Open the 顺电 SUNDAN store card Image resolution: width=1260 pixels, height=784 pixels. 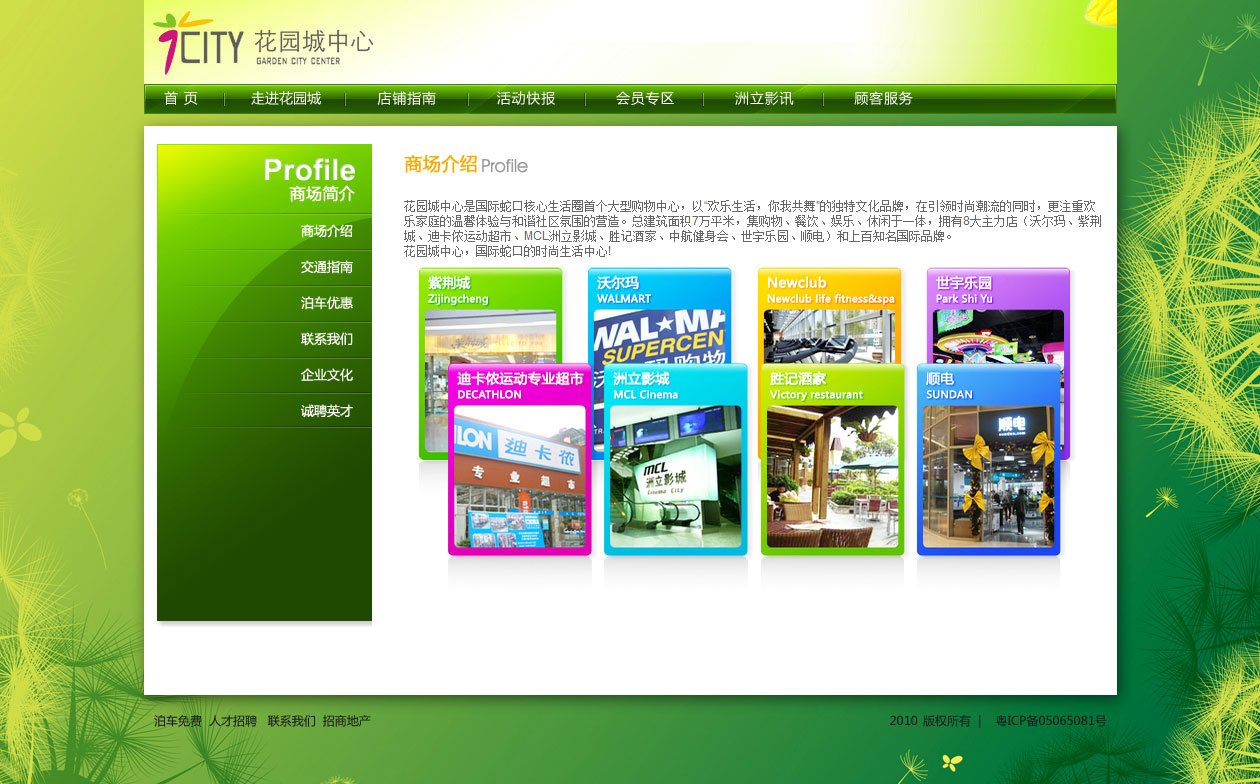pyautogui.click(x=989, y=459)
